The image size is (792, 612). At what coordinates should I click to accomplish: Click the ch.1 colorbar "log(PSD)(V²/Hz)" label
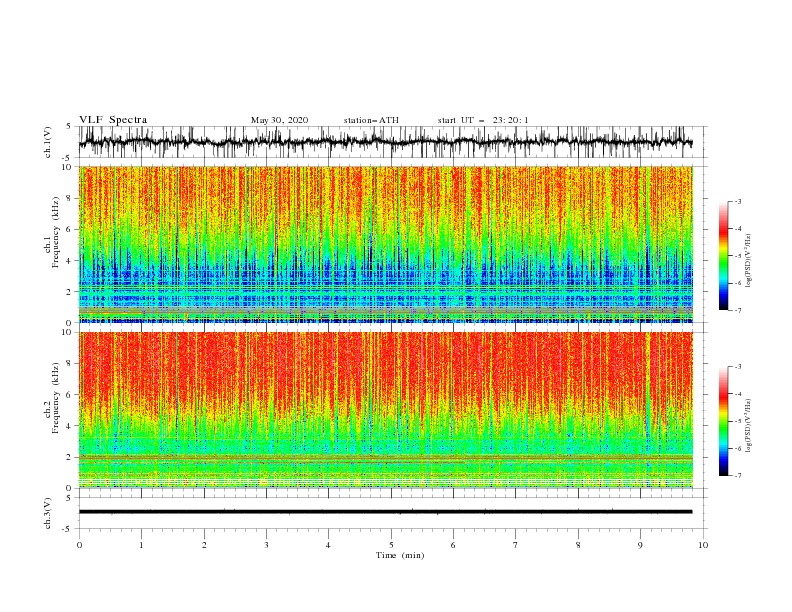749,261
